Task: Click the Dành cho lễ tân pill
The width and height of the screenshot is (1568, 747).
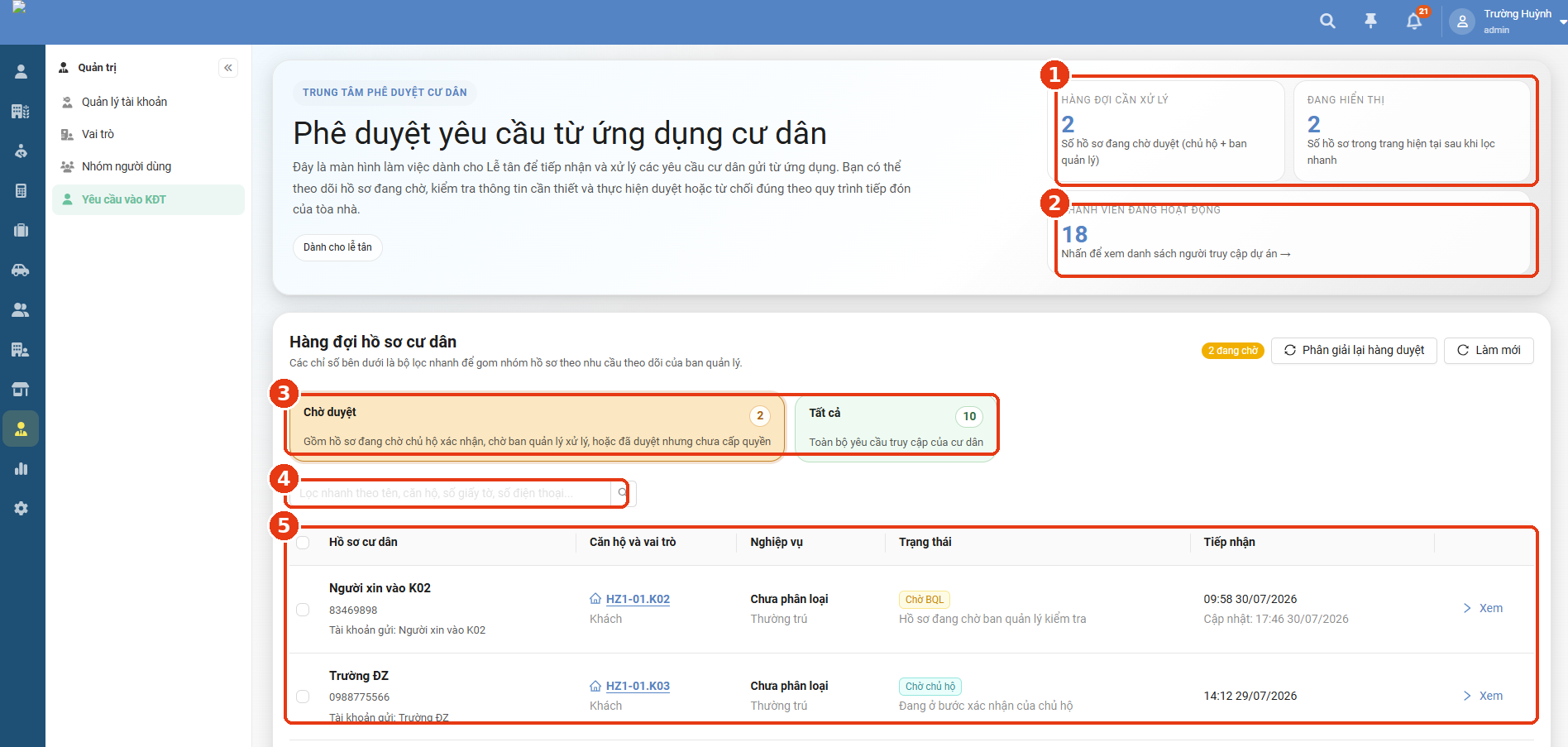Action: click(337, 247)
